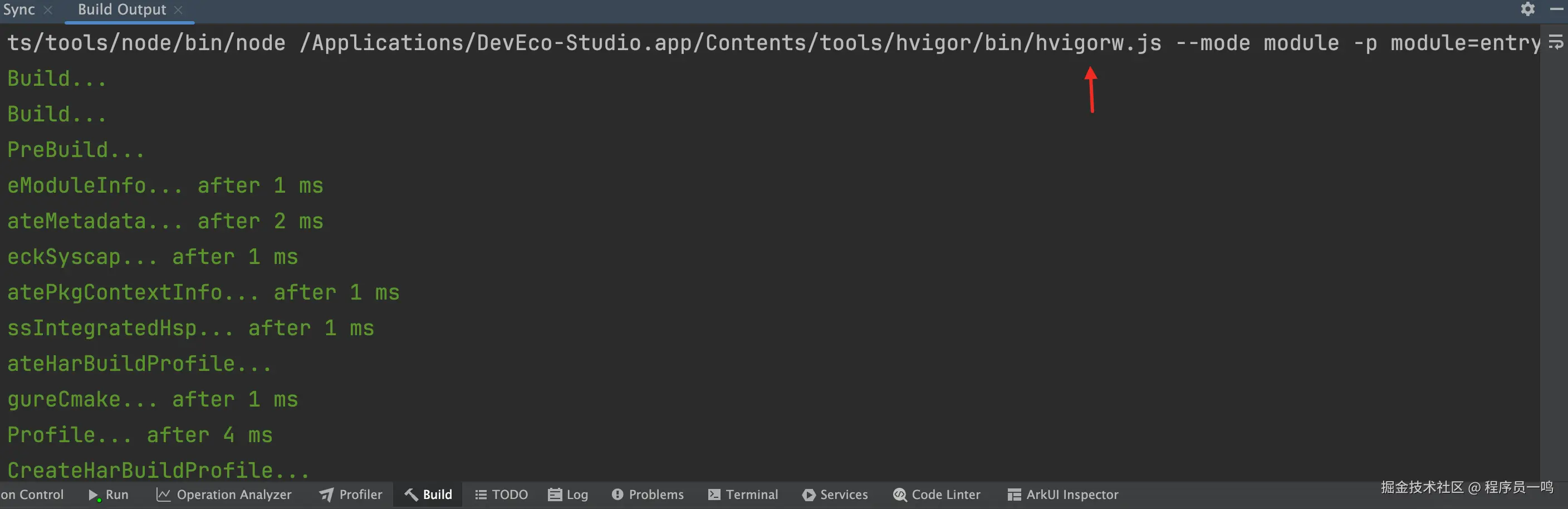Open the Version Control tool window

coord(32,495)
